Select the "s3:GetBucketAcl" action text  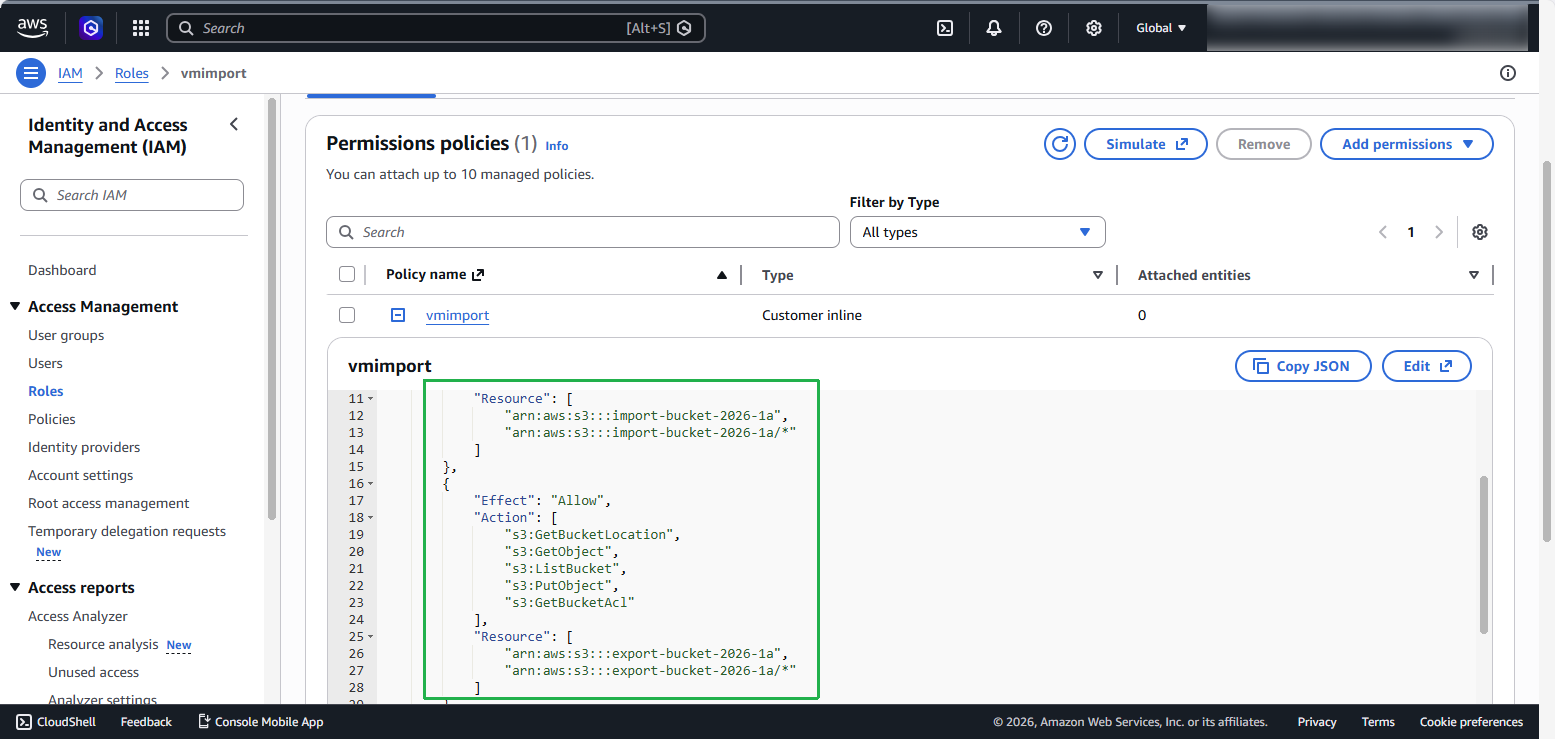point(570,602)
